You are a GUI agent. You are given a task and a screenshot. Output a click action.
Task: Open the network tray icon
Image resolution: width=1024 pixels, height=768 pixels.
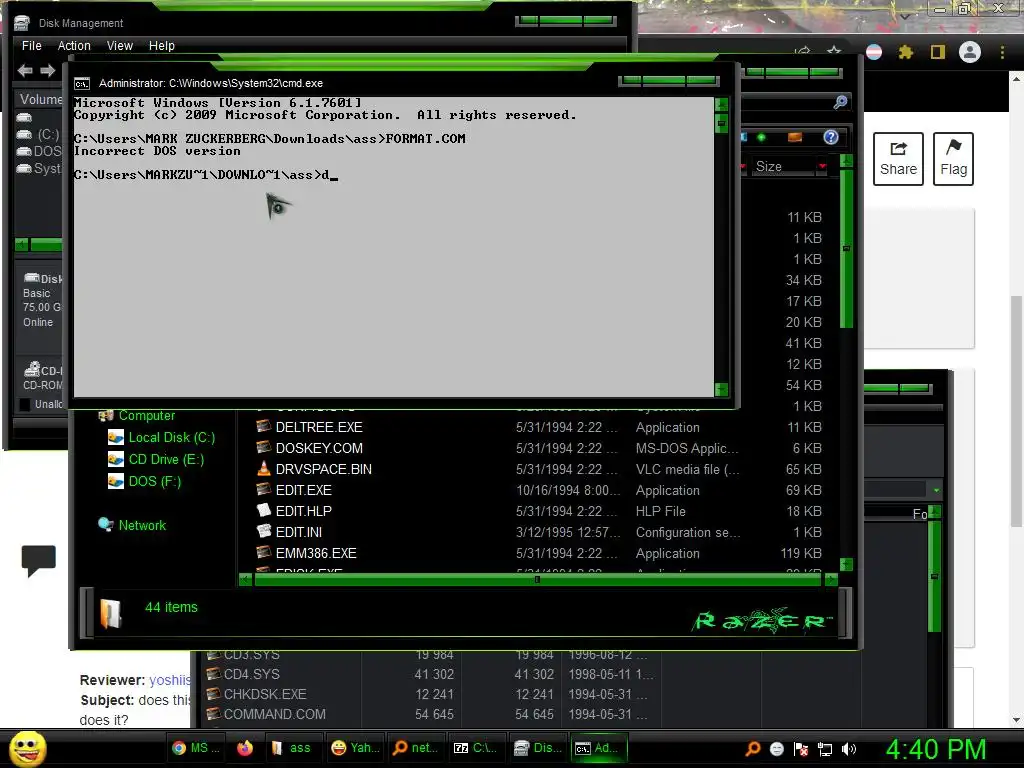click(x=825, y=749)
